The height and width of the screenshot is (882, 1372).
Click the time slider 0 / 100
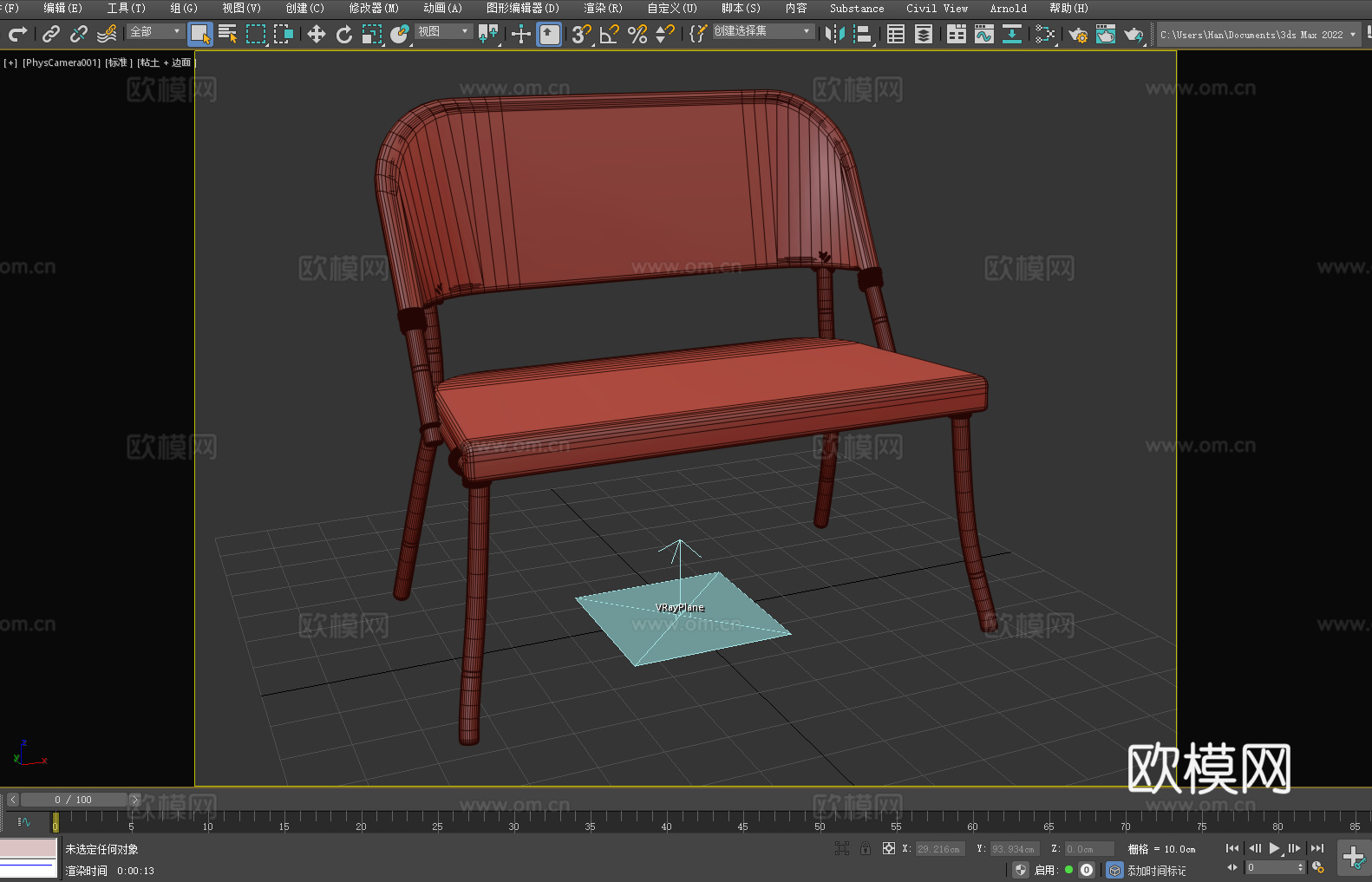click(74, 800)
